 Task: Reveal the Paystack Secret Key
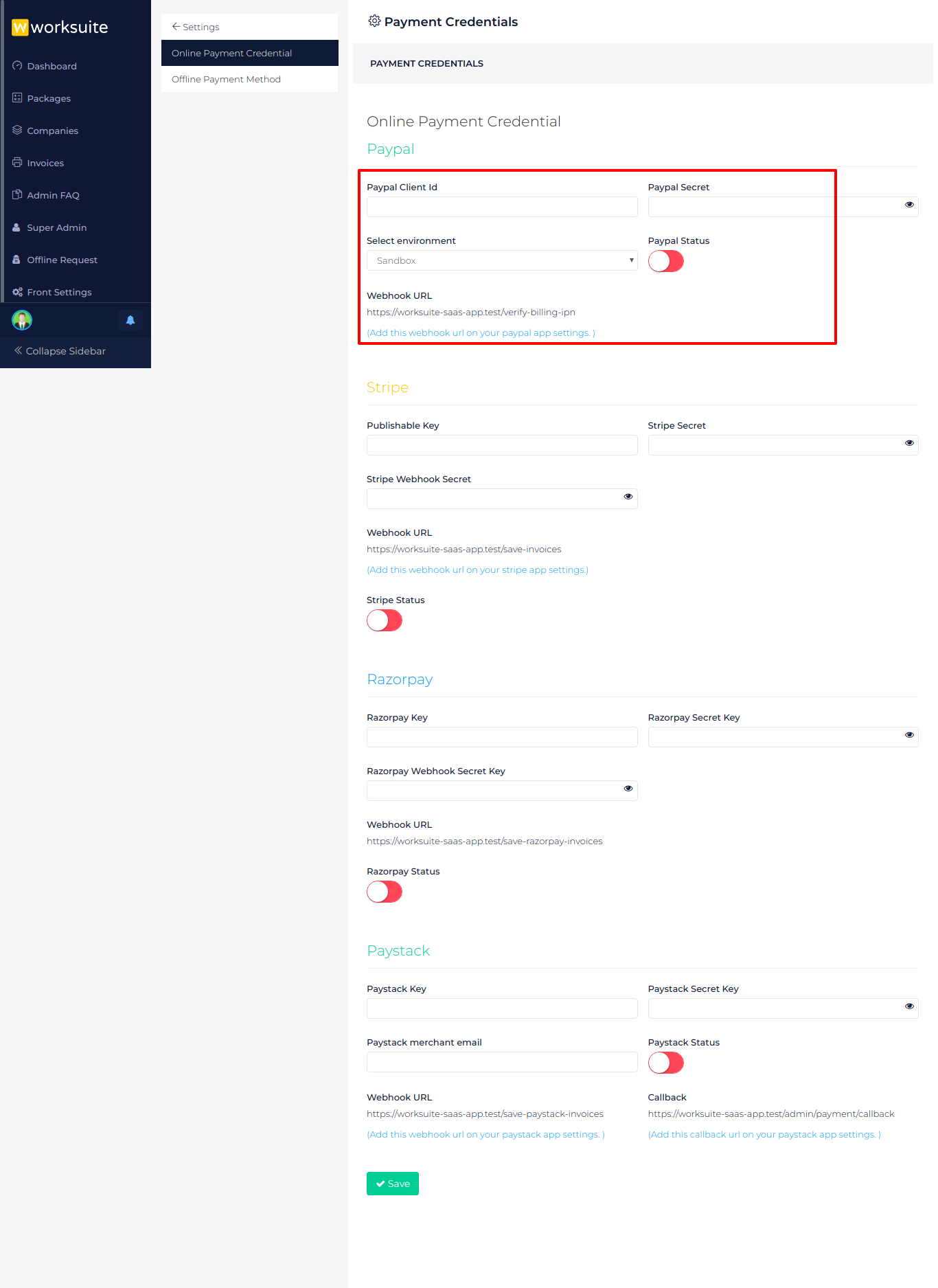909,1006
